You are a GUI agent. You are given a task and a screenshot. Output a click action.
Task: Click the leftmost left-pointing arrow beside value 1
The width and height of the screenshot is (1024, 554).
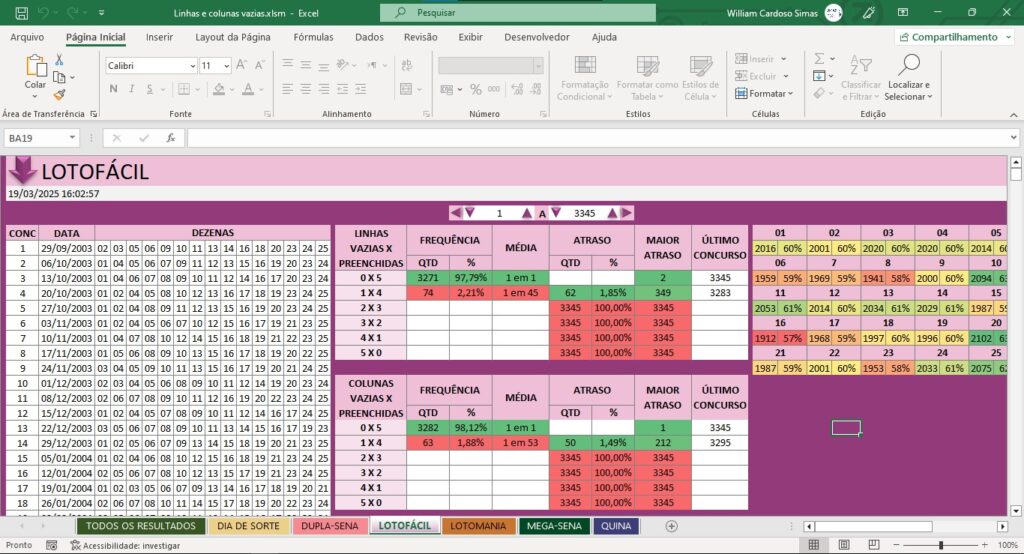455,213
